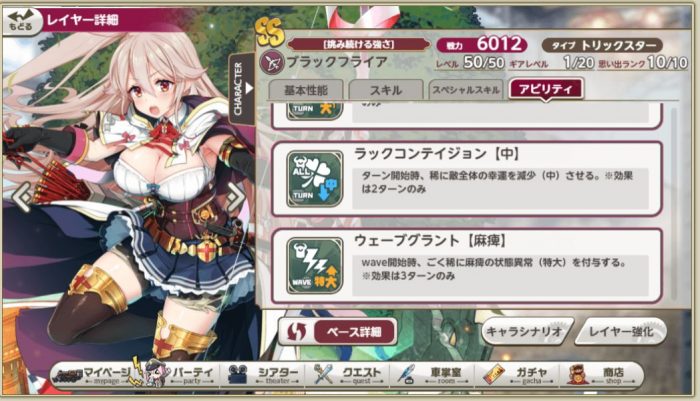Open the キャラシナリオ button
Screen dimensions: 700x401
point(525,332)
